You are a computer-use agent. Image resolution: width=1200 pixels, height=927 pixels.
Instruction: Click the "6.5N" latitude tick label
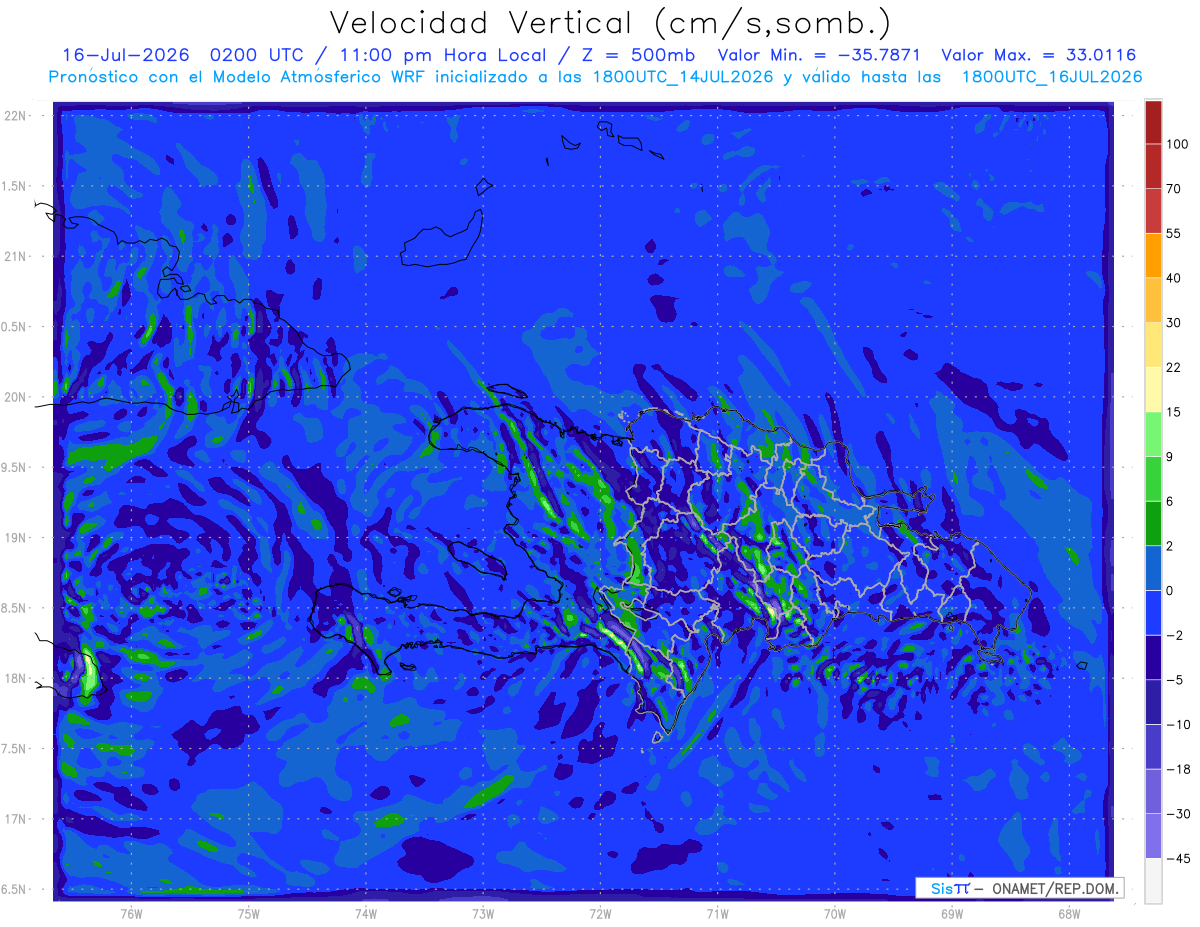pyautogui.click(x=14, y=889)
